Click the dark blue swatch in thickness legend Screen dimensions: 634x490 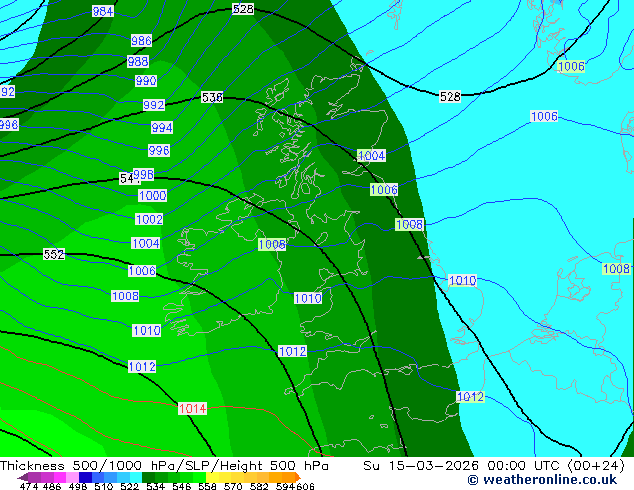coord(85,477)
